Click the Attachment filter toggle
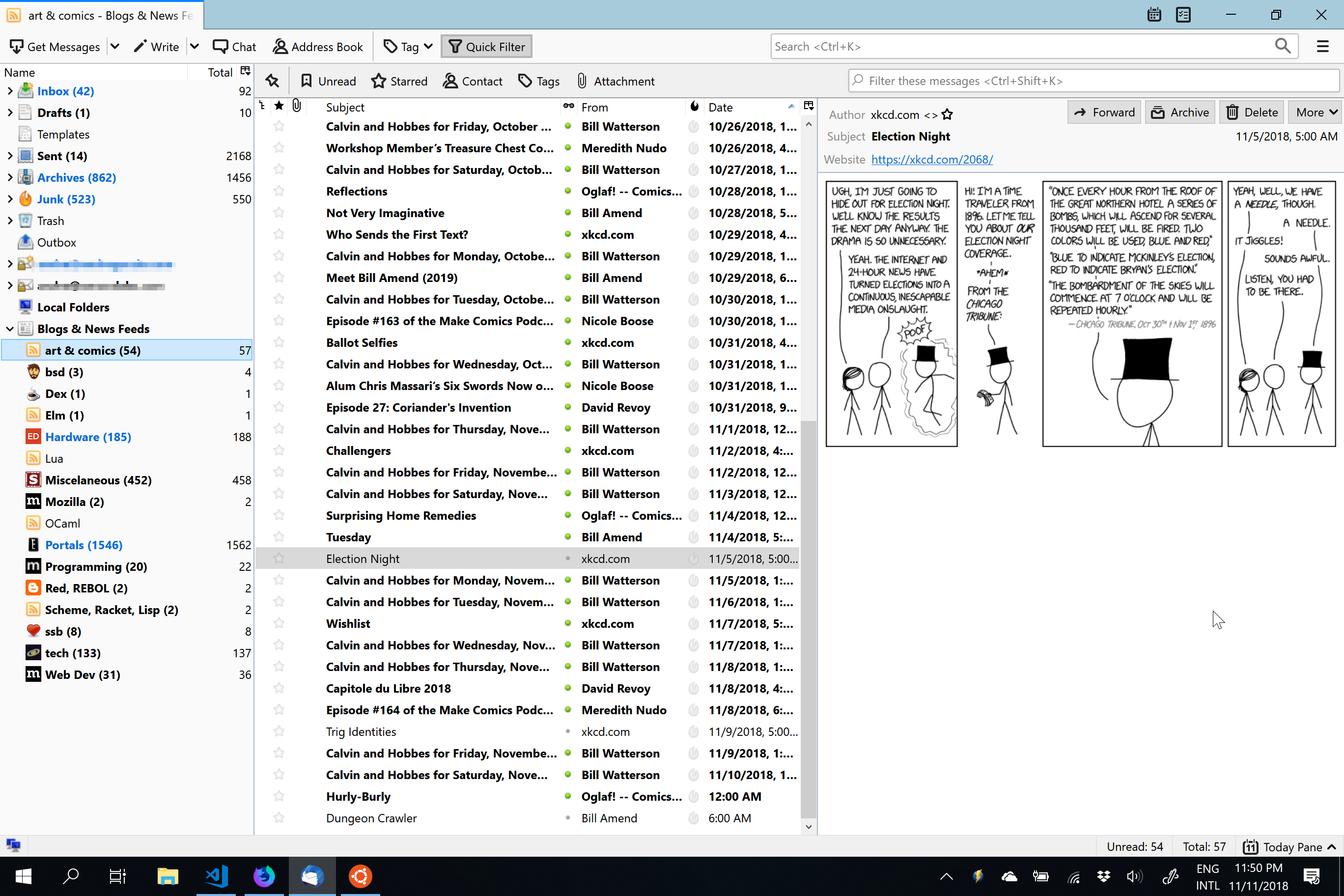Viewport: 1344px width, 896px height. 615,80
